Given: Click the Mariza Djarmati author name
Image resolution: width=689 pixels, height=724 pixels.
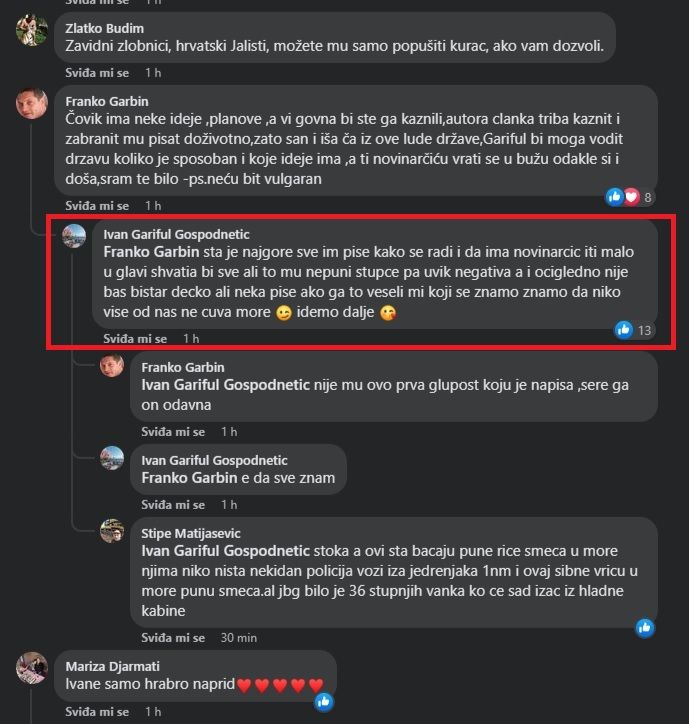Looking at the screenshot, I should click(113, 667).
